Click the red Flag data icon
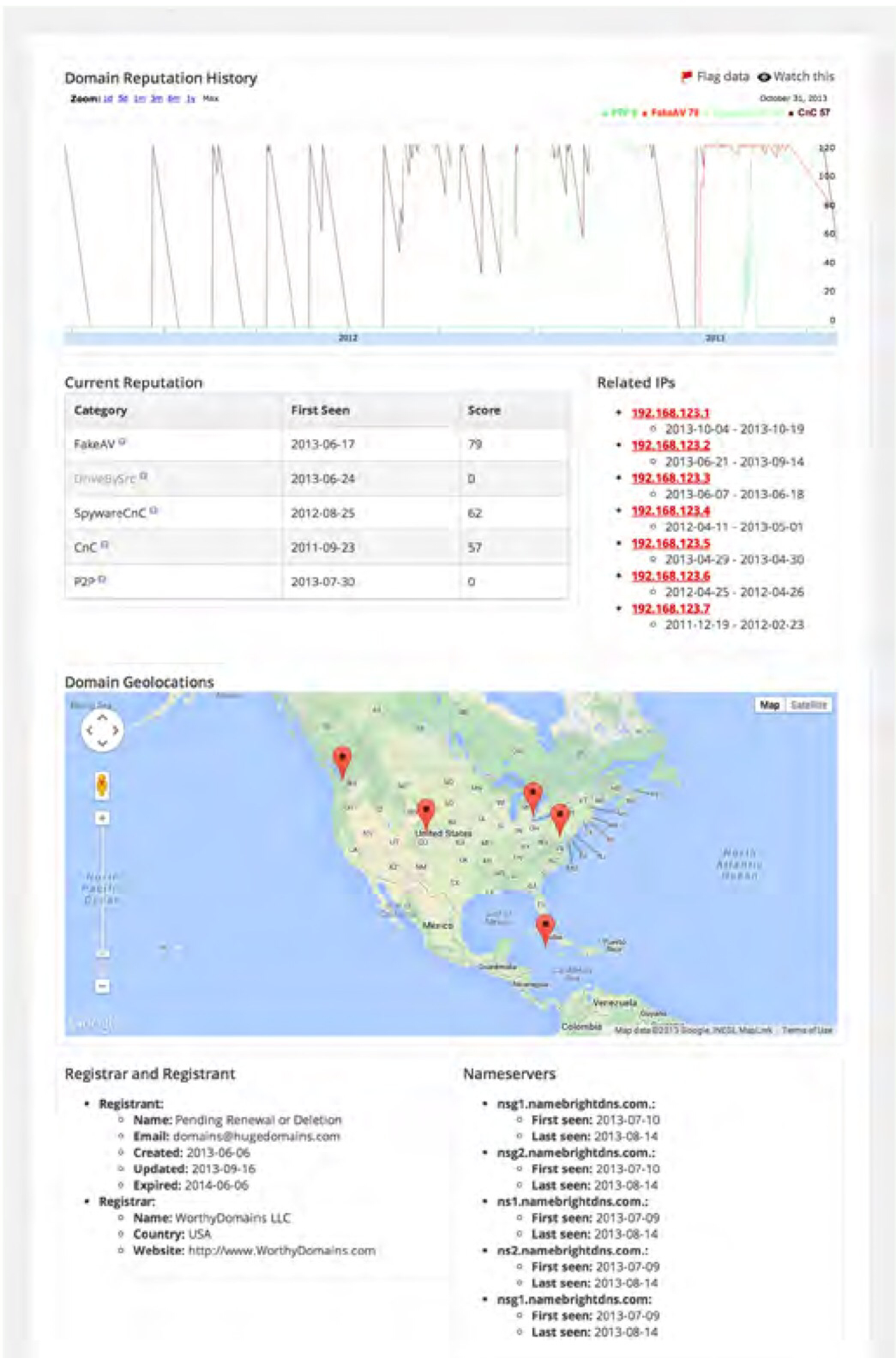The image size is (896, 1358). 686,77
